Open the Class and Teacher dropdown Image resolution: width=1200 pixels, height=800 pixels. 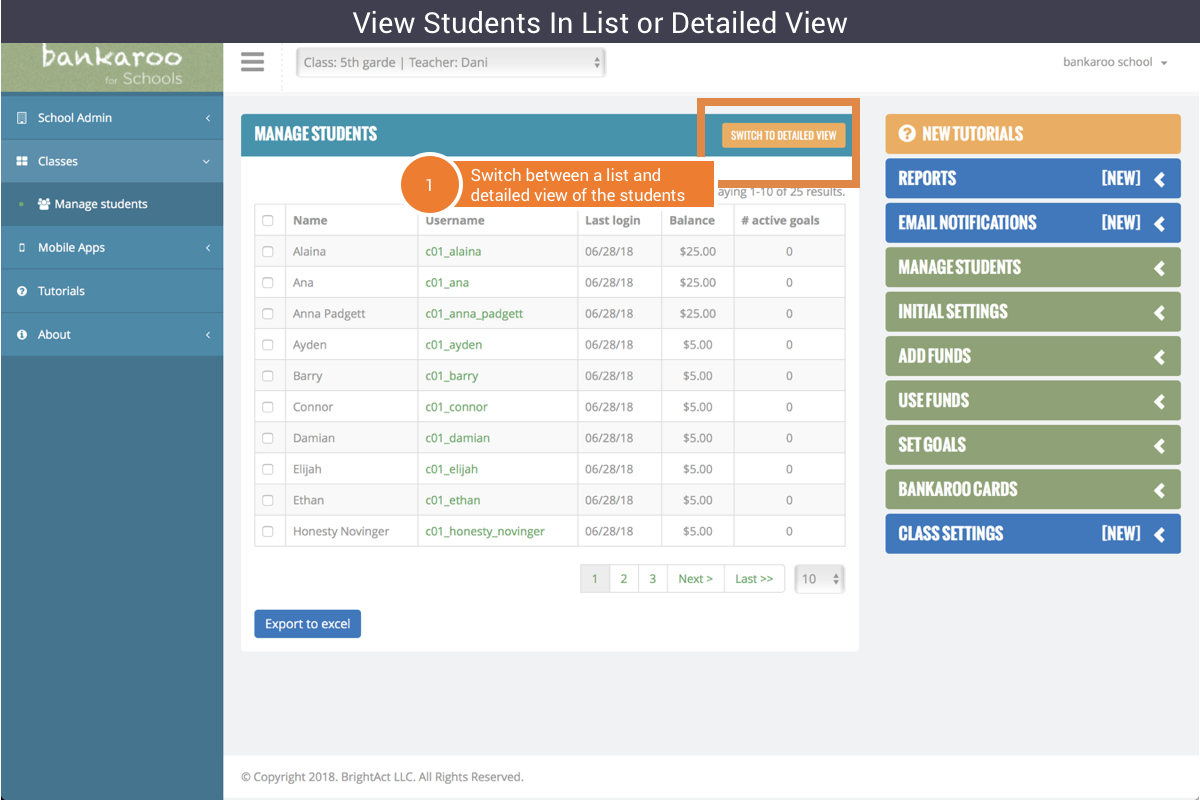pos(451,62)
